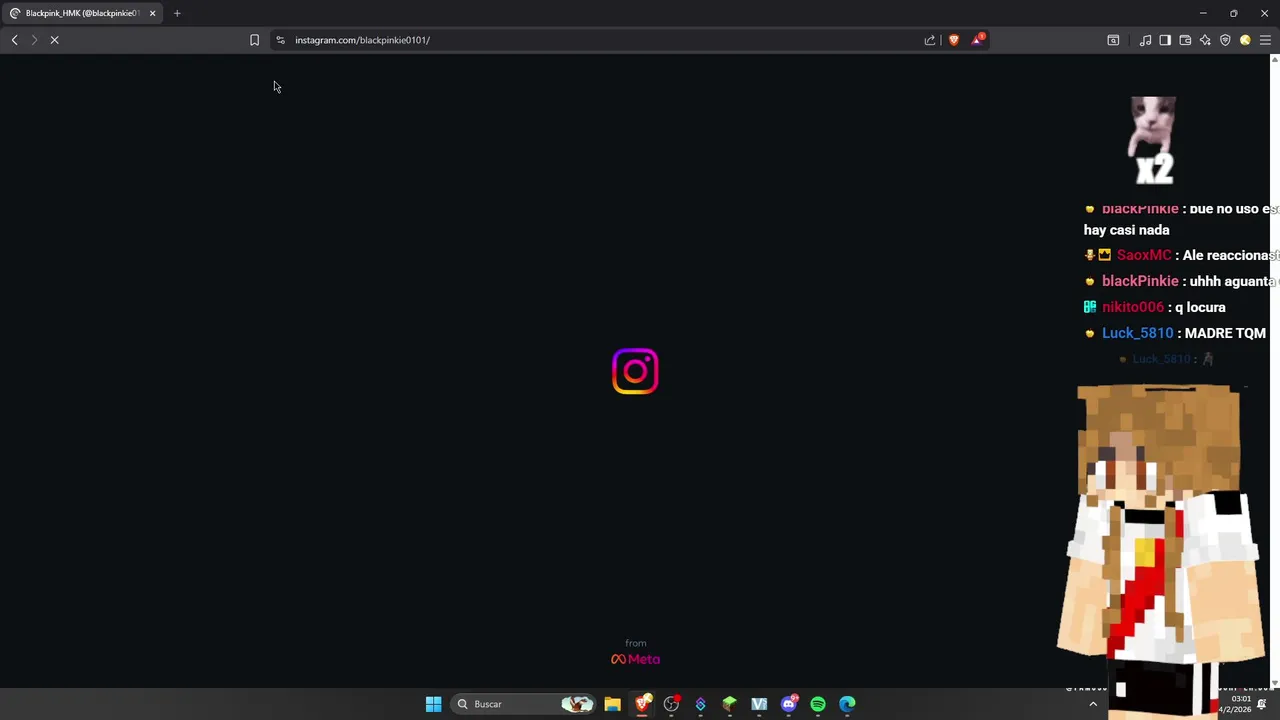
Task: Bookmark this Instagram page
Action: [x=254, y=40]
